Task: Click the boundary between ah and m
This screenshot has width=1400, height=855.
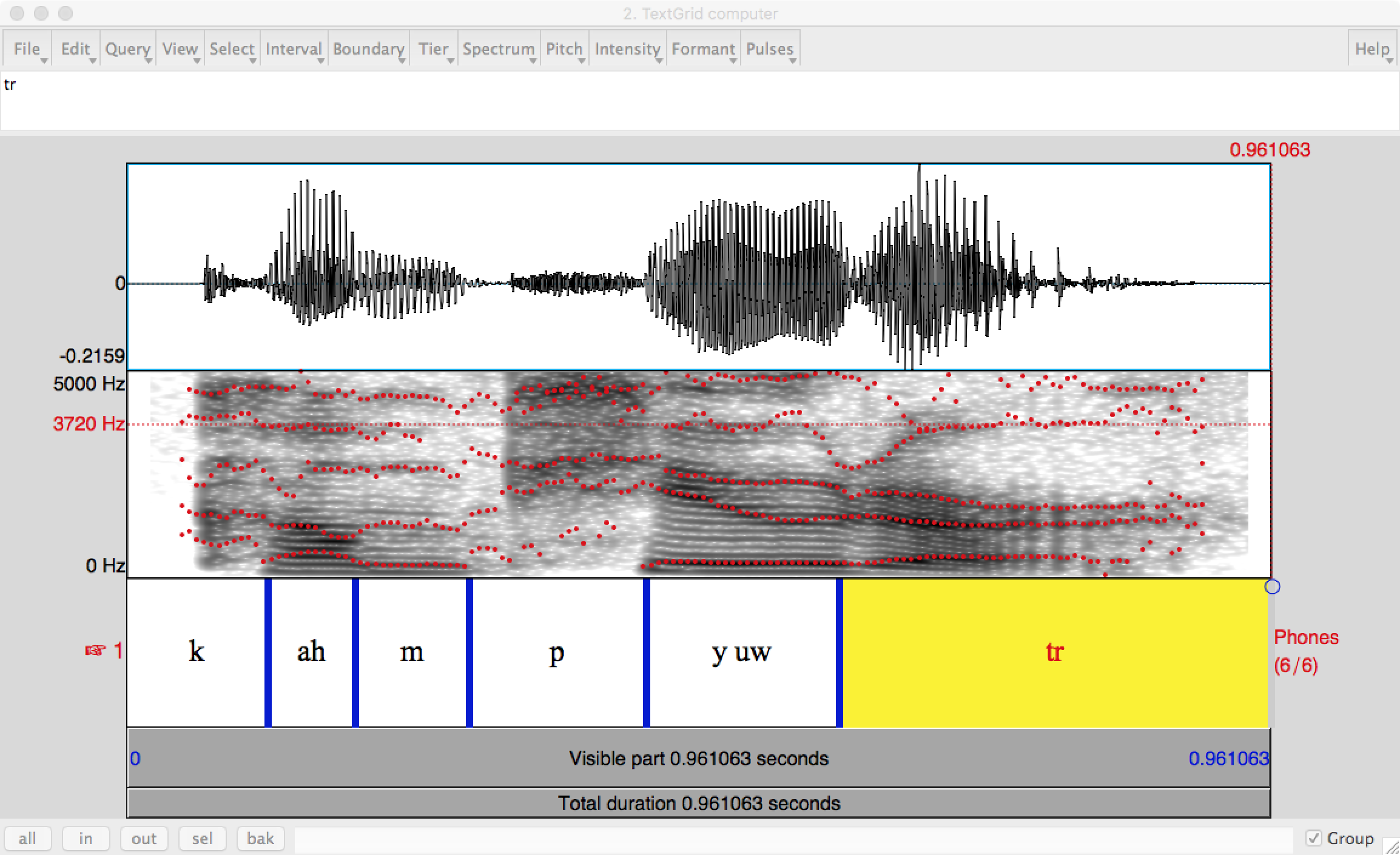Action: point(355,652)
